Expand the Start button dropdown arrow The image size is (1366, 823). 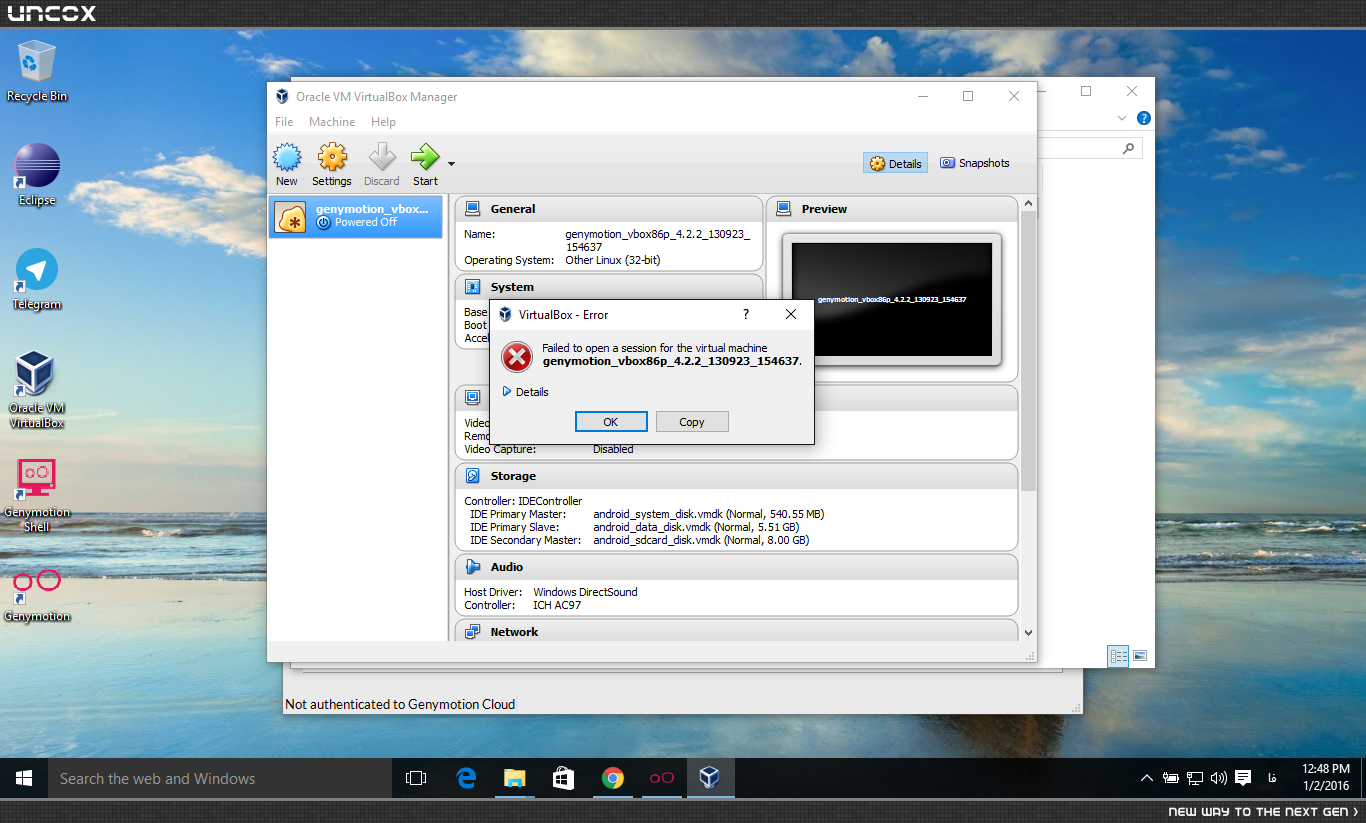[452, 164]
